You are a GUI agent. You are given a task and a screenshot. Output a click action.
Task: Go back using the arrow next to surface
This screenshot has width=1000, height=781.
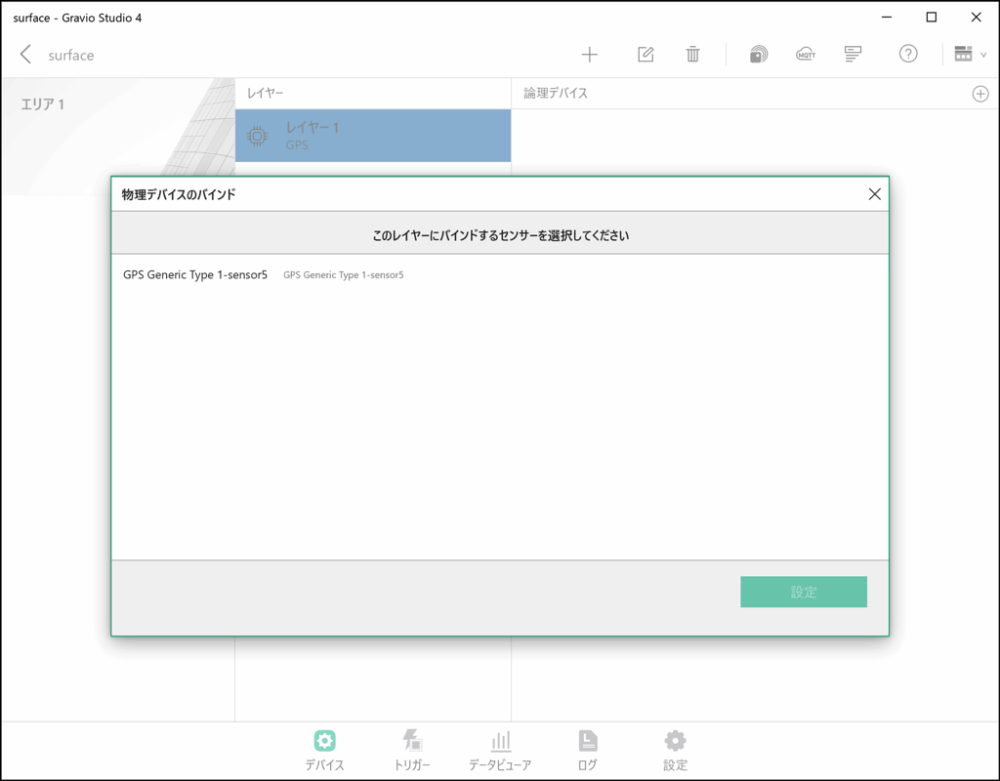coord(26,54)
